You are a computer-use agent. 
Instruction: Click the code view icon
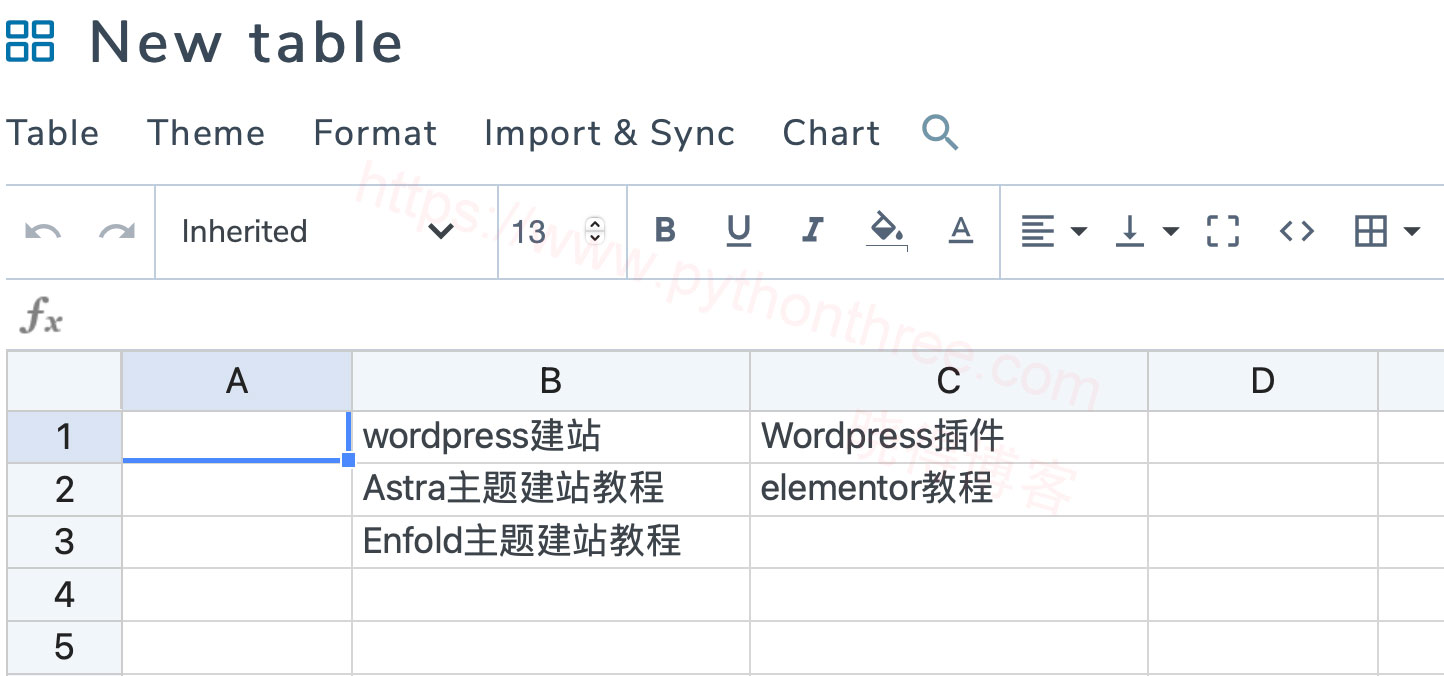click(1297, 231)
